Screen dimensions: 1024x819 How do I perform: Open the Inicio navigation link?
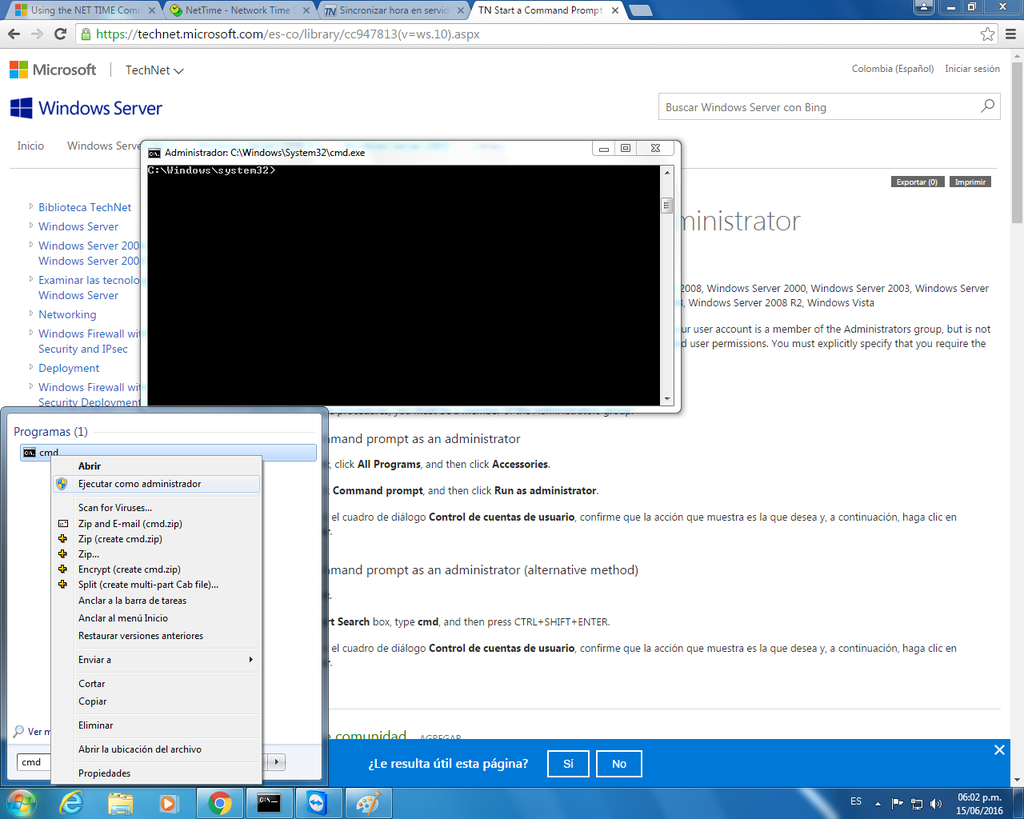tap(31, 146)
